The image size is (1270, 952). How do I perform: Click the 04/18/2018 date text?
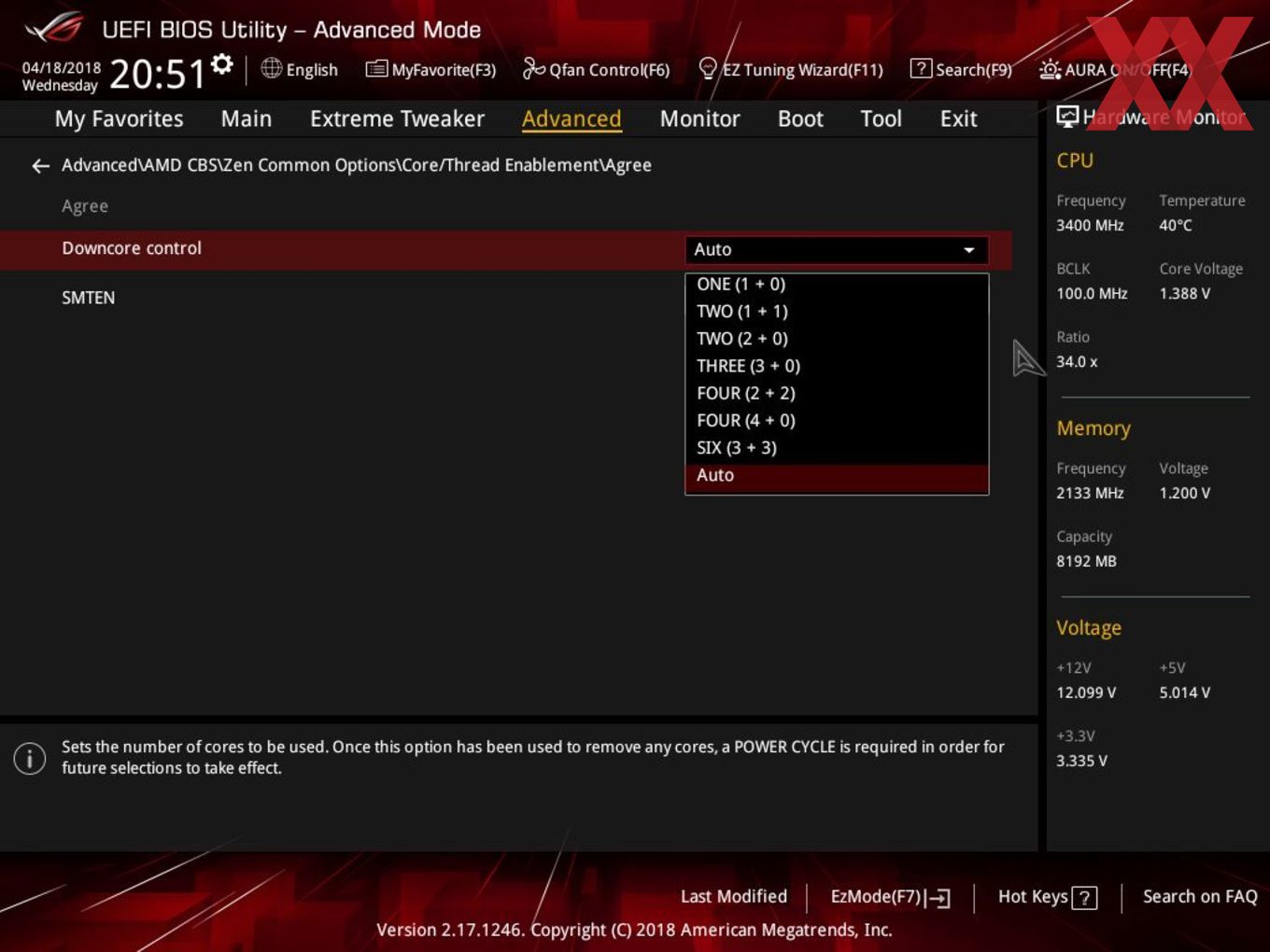[62, 68]
